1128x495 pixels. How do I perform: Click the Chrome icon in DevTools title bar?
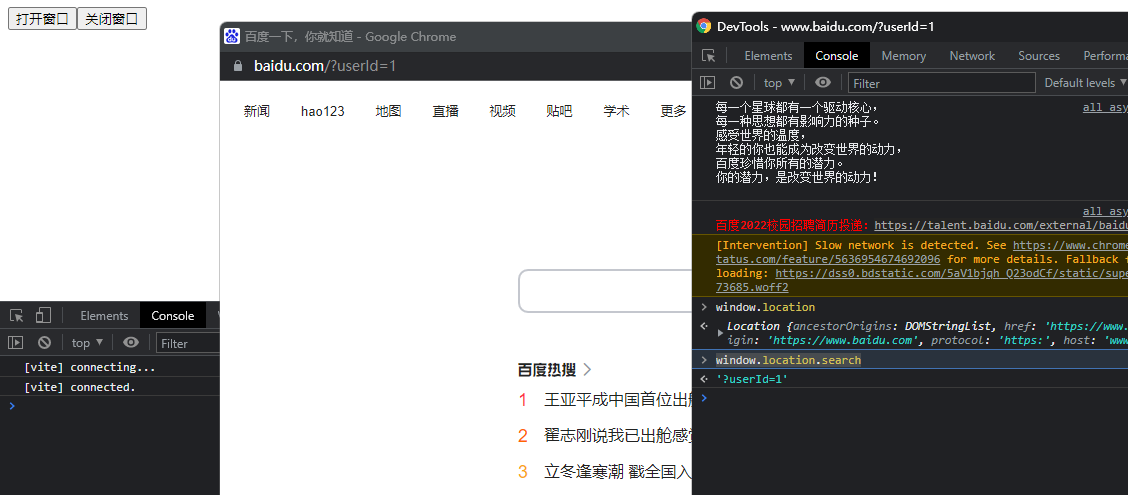(704, 27)
